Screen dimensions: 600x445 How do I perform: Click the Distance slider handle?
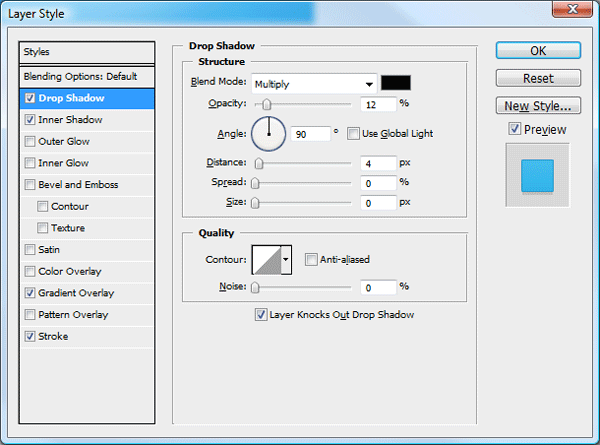point(259,163)
